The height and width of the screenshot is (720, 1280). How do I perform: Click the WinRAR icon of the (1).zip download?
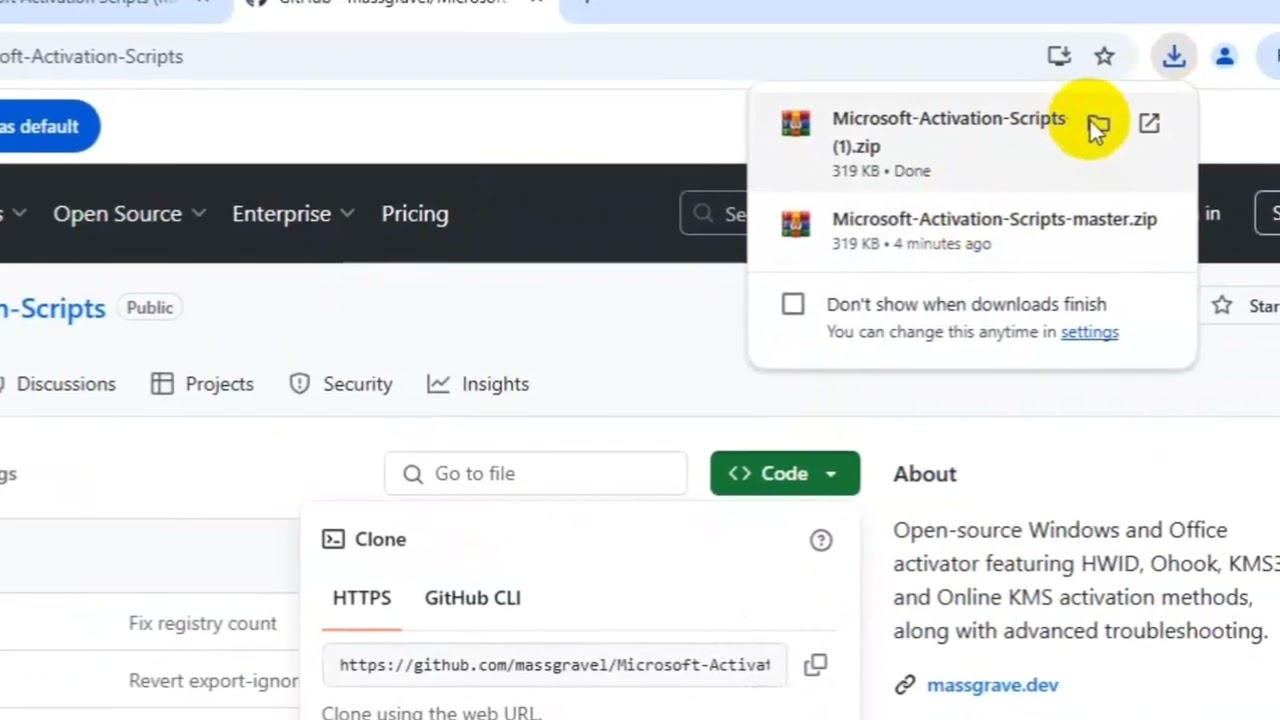coord(796,124)
